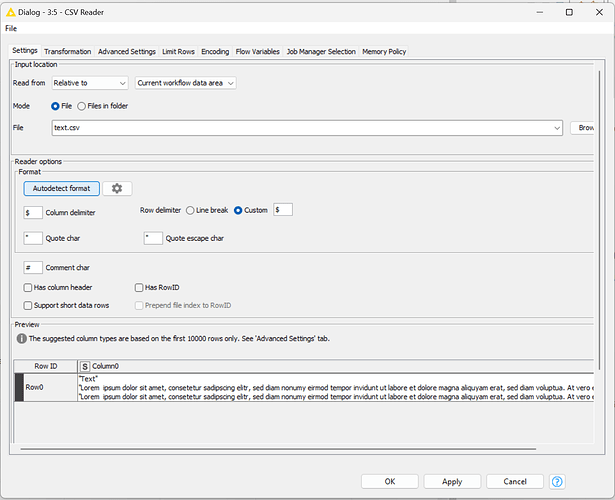This screenshot has width=615, height=500.
Task: Open the File menu
Action: pyautogui.click(x=11, y=28)
